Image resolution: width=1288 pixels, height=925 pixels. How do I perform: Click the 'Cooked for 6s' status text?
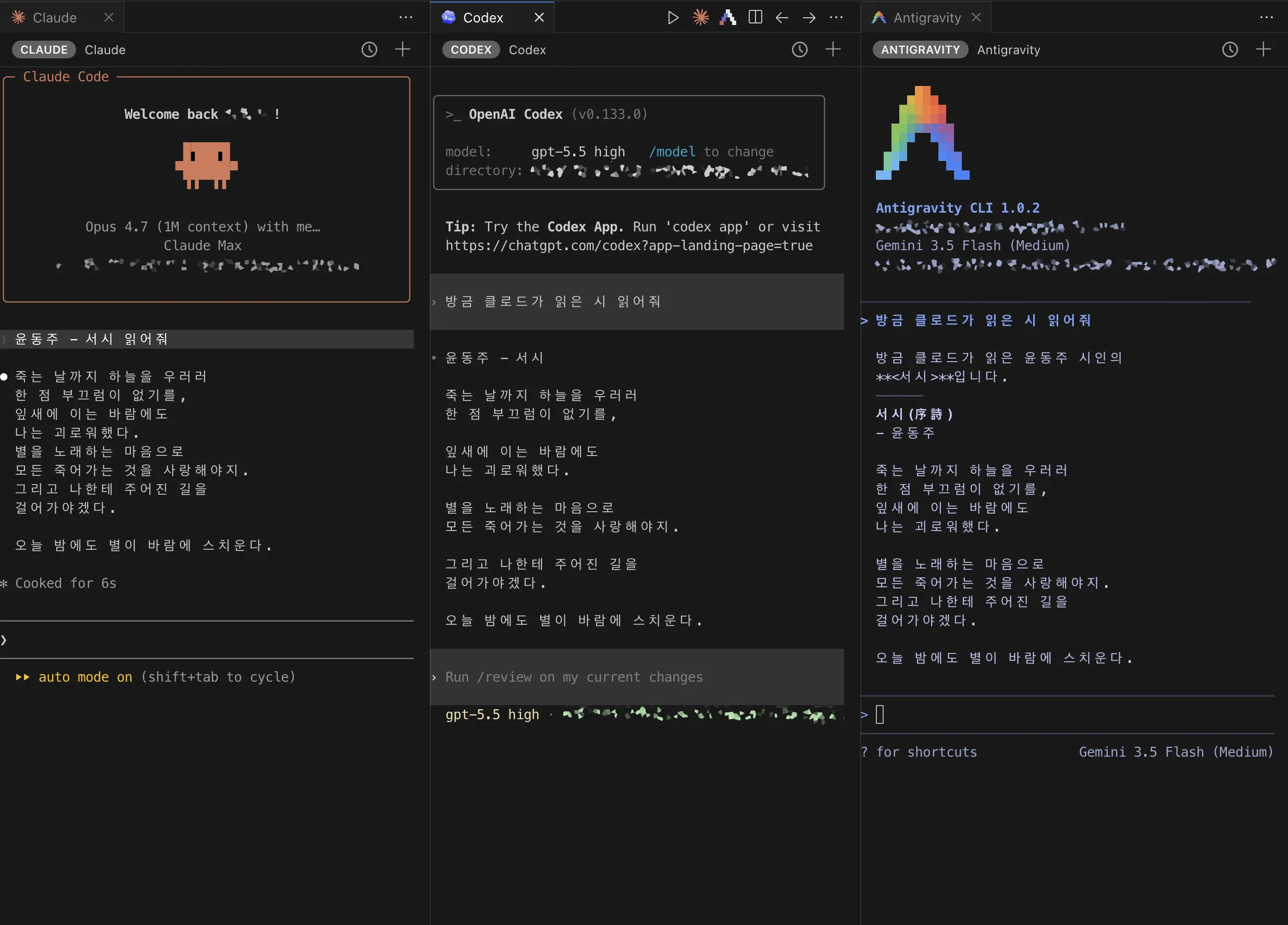[65, 583]
